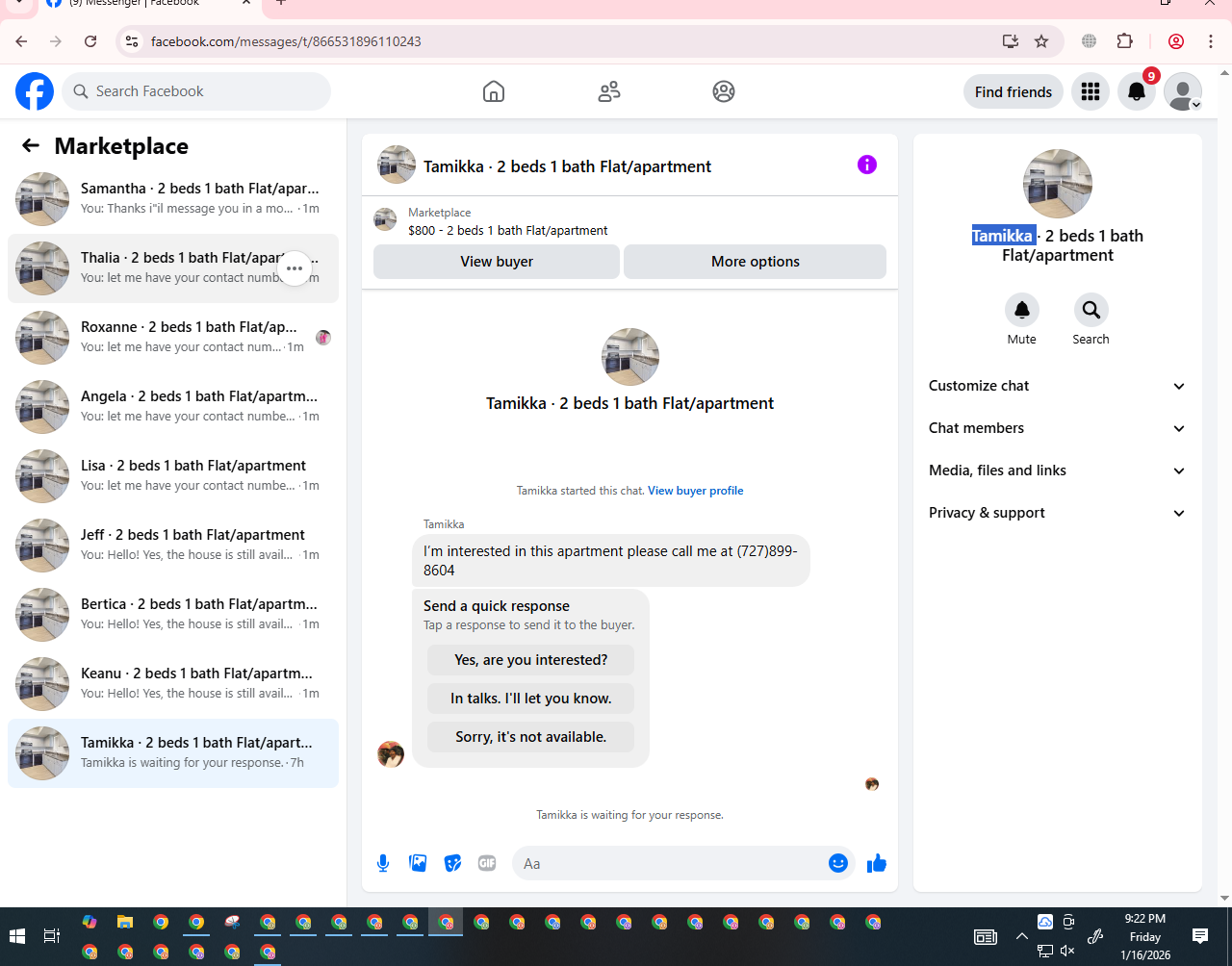Expand the Chat members section

pos(1058,428)
